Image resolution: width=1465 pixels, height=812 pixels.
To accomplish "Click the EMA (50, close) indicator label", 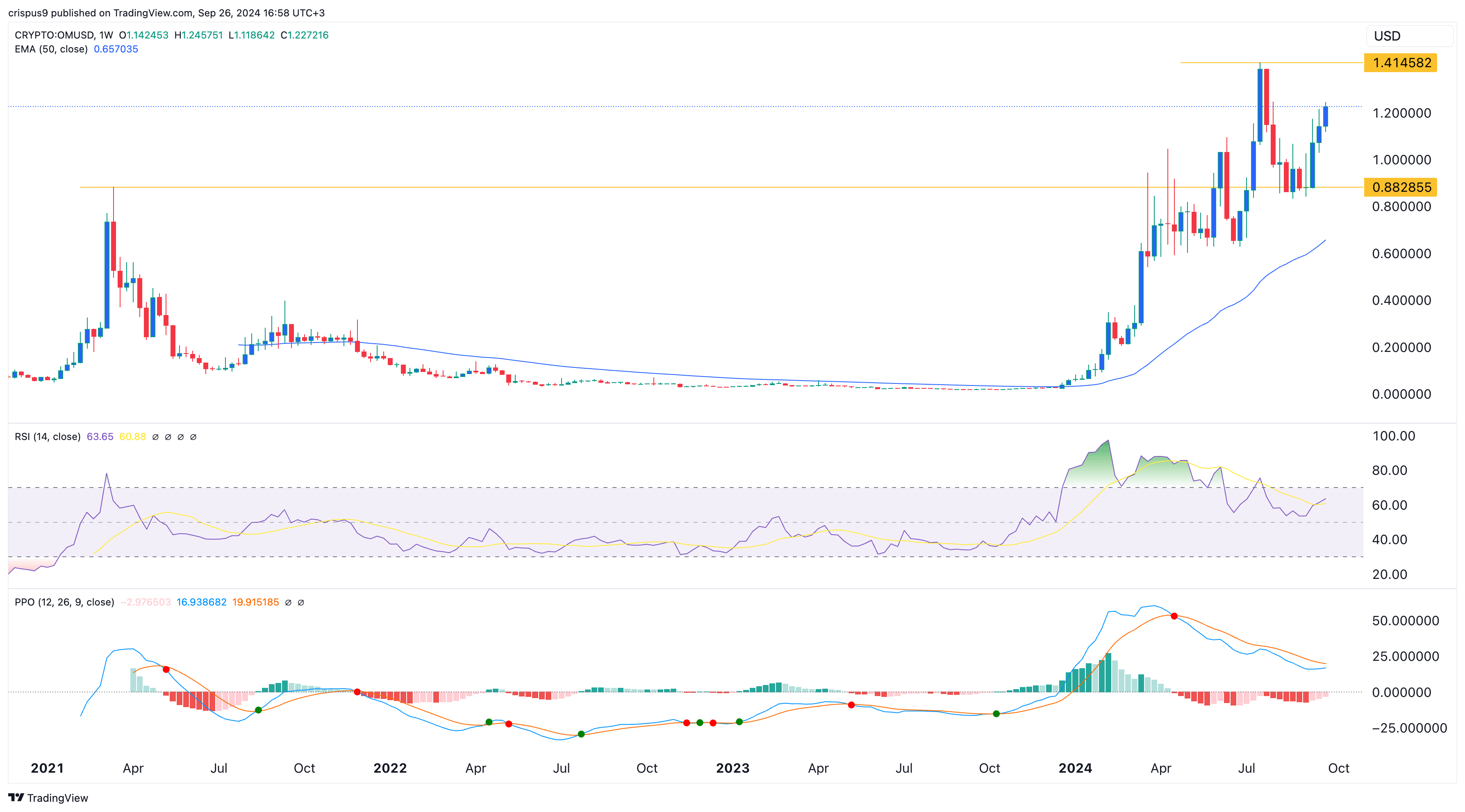I will tap(51, 49).
